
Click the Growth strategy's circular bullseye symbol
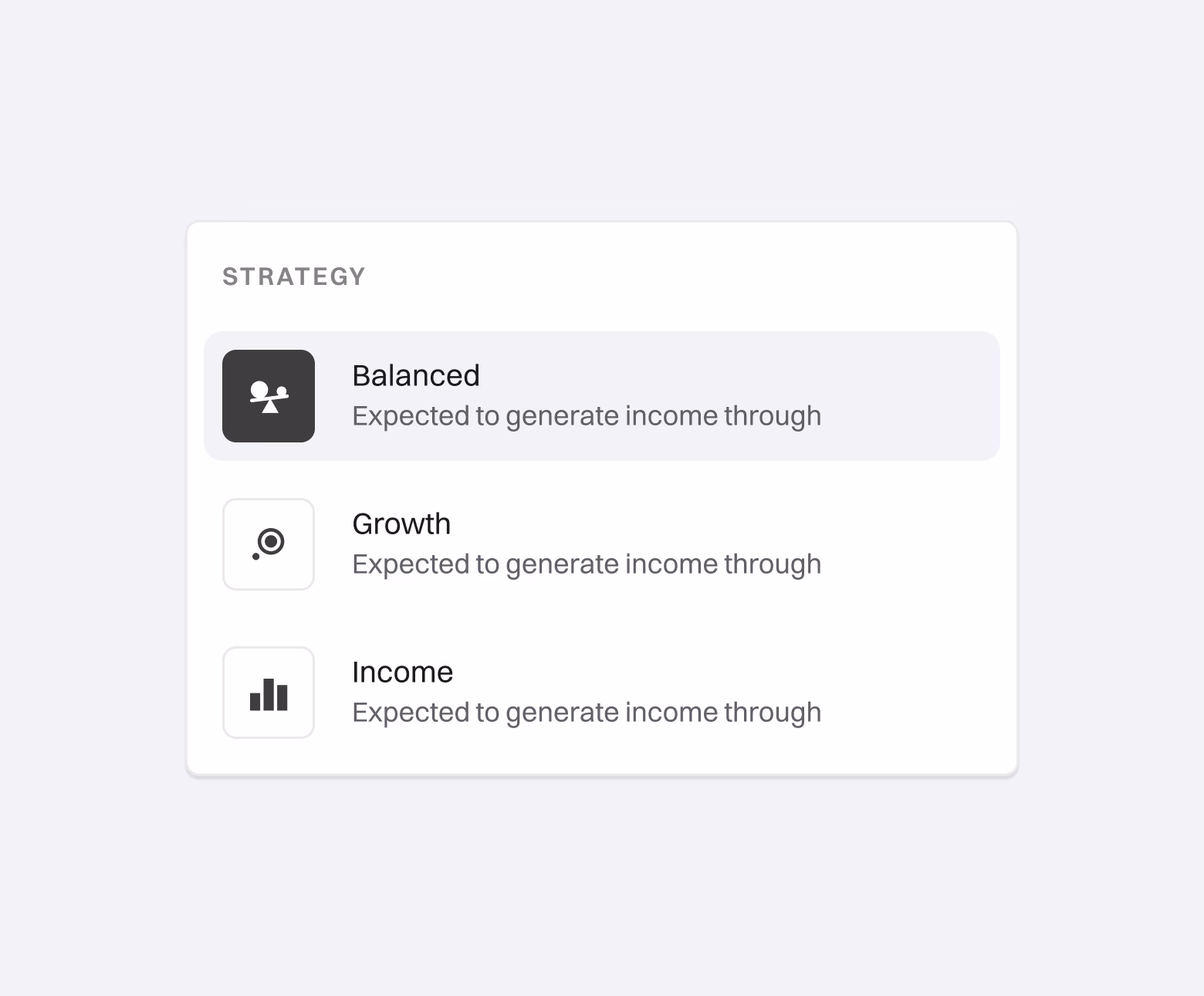[x=268, y=543]
